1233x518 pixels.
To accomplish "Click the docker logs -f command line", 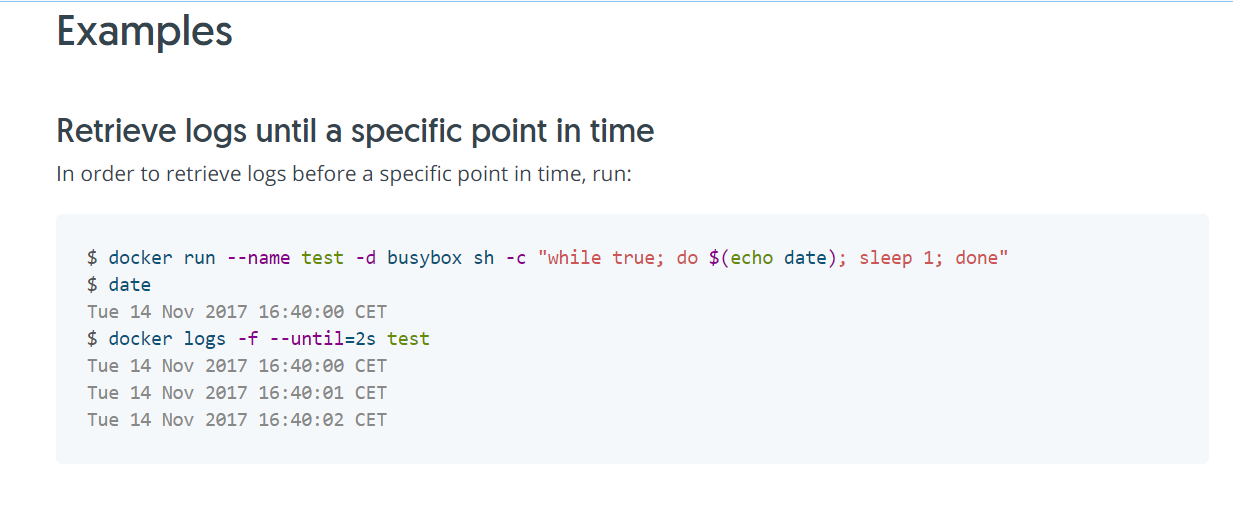I will [x=259, y=339].
